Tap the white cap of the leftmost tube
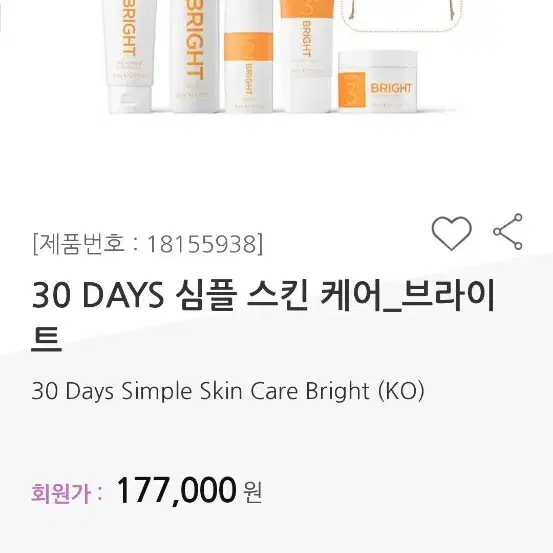The width and height of the screenshot is (553, 553). [130, 100]
